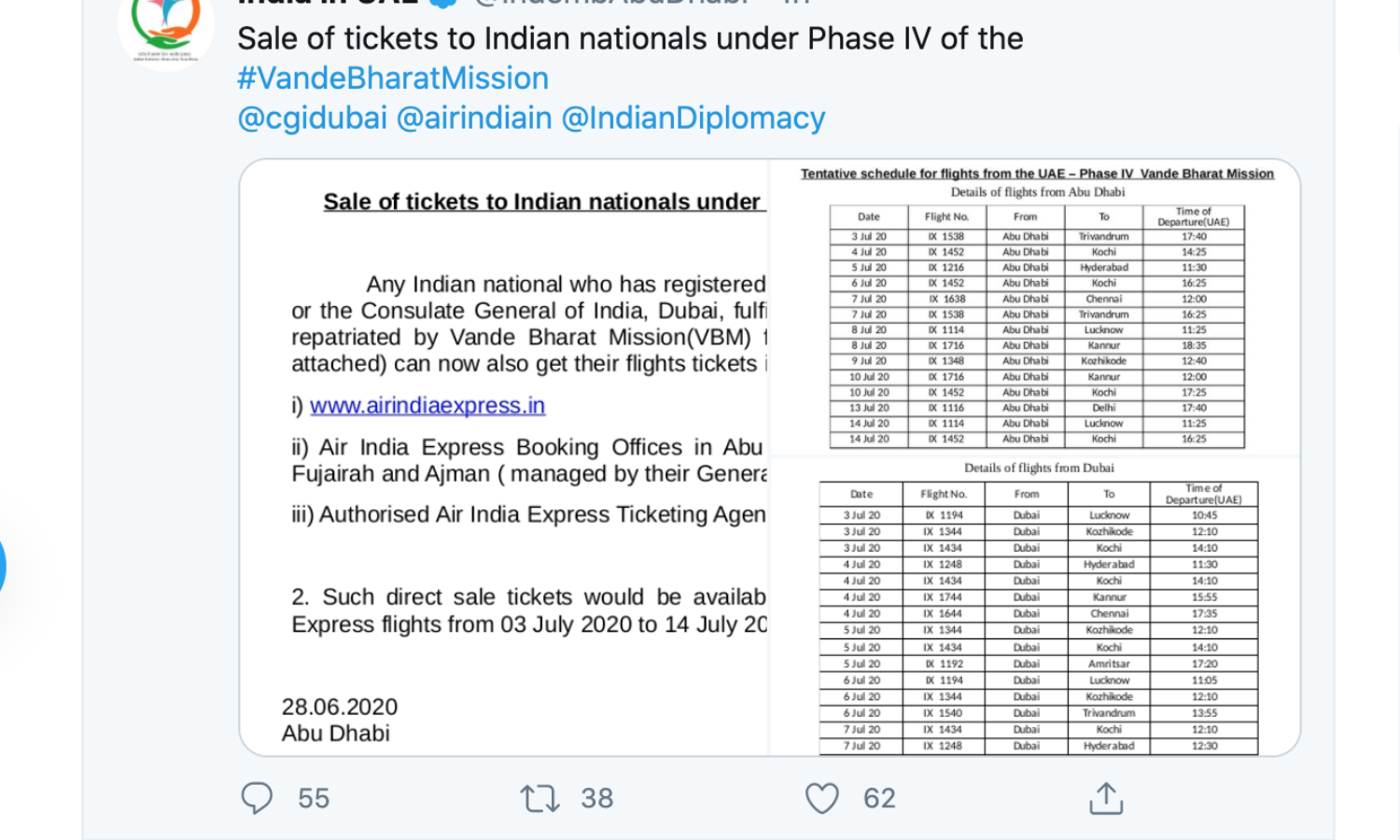Open the @IndianDiplomacy mention
1400x840 pixels.
tap(693, 119)
